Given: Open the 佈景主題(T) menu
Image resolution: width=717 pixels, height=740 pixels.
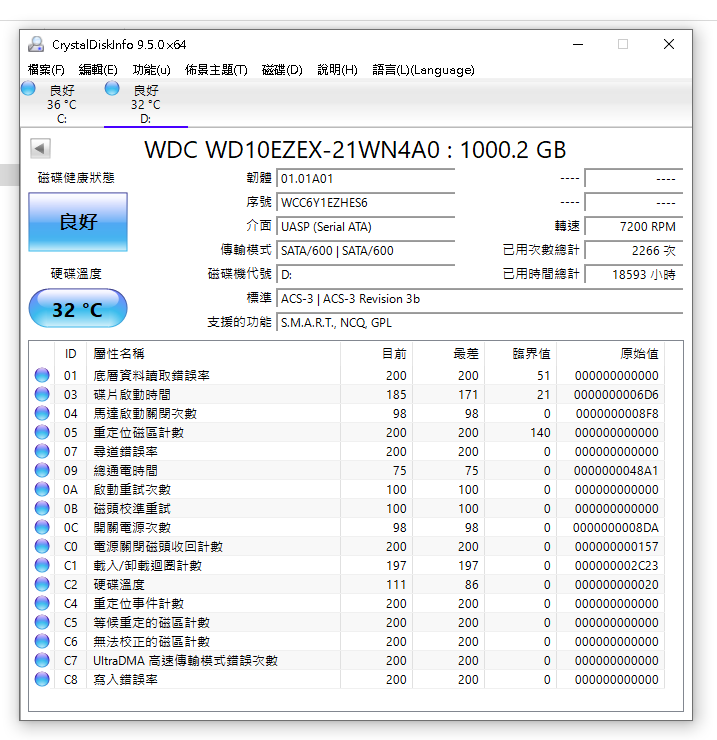Looking at the screenshot, I should coord(216,70).
